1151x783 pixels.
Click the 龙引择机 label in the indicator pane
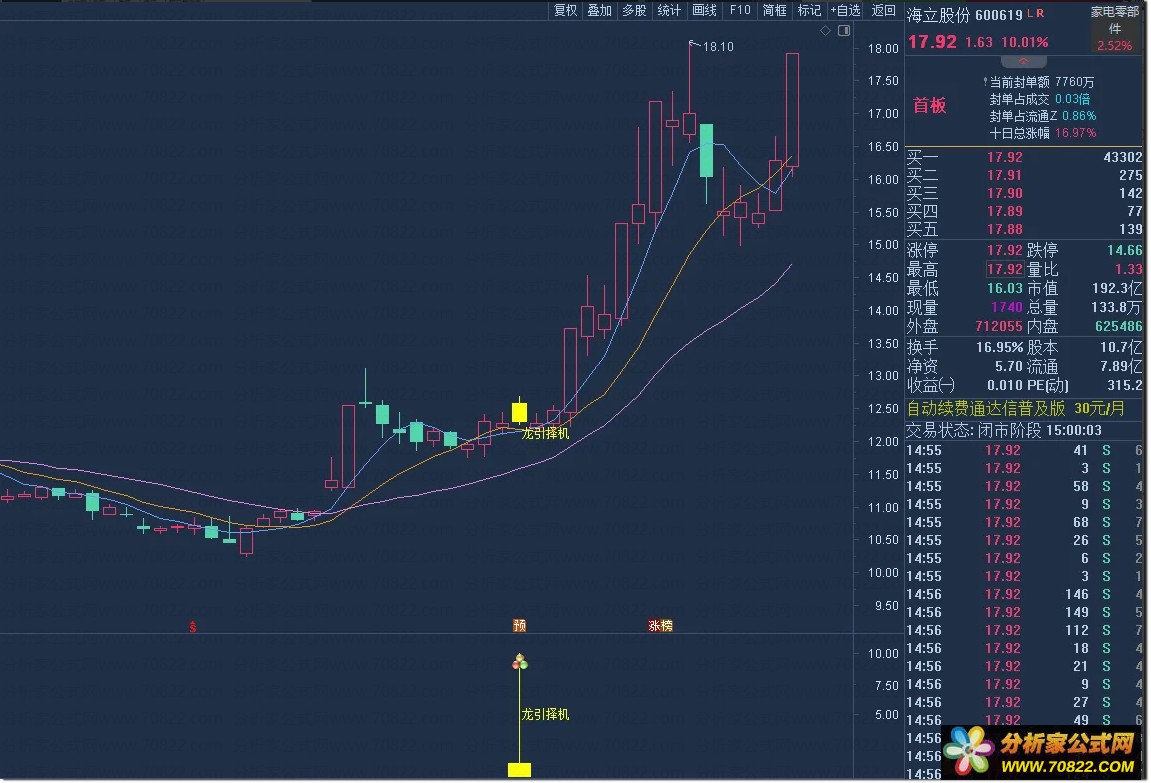click(545, 714)
